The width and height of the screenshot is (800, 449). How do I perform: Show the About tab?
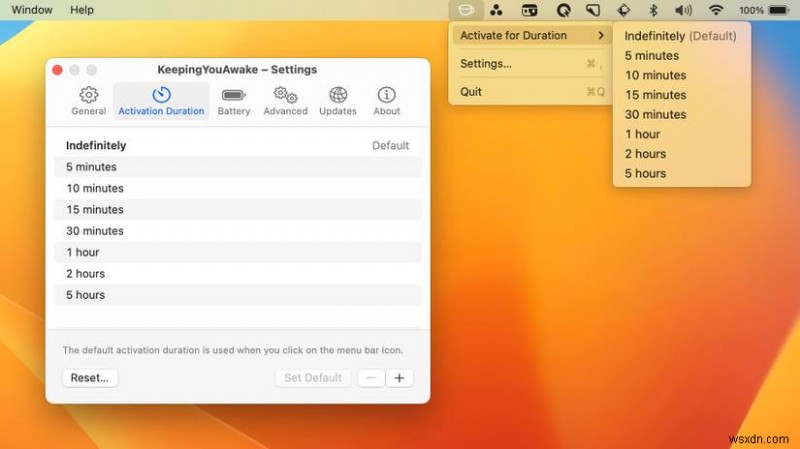386,101
